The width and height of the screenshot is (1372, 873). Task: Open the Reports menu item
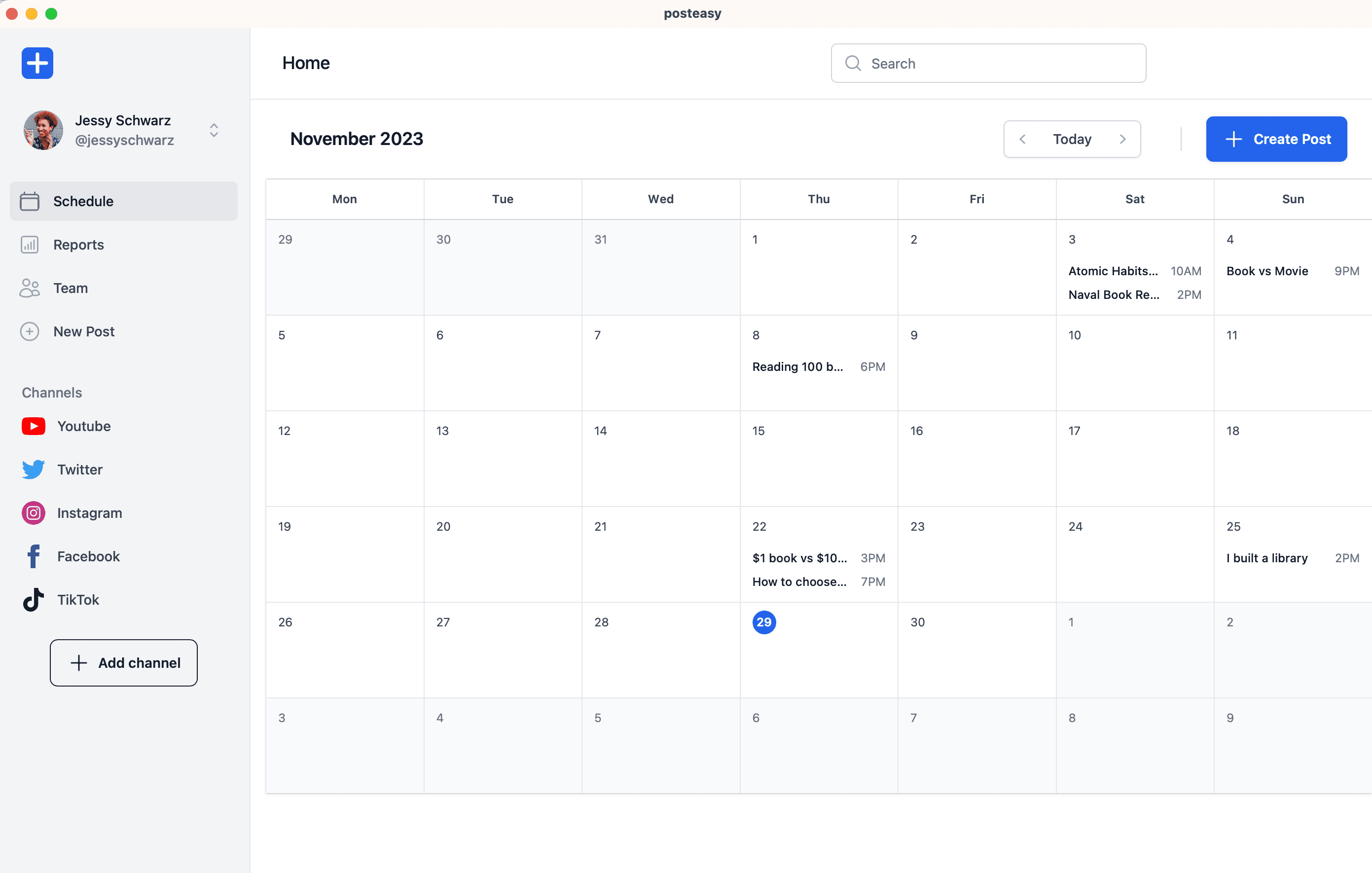click(x=124, y=245)
